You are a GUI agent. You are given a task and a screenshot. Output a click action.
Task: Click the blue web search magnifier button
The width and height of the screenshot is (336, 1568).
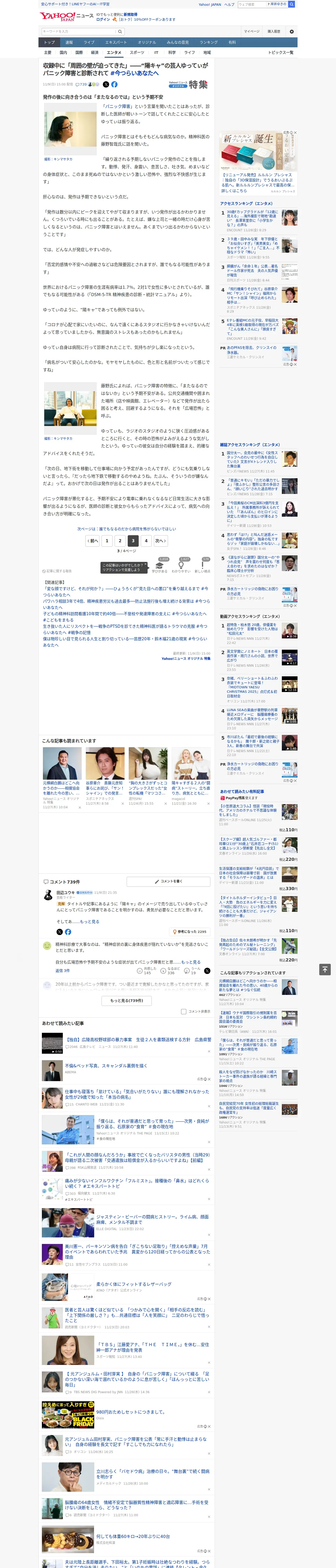pos(292,4)
